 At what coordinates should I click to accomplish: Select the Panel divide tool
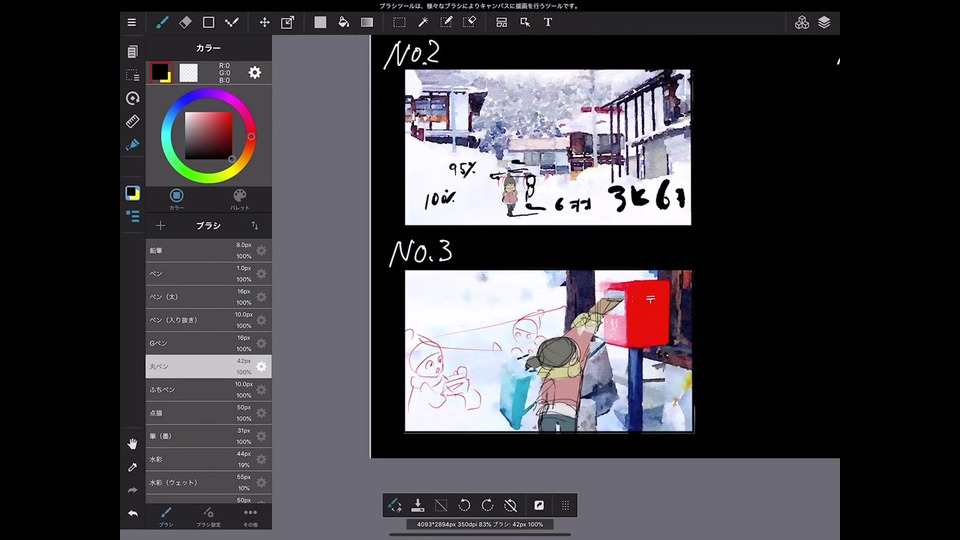501,23
